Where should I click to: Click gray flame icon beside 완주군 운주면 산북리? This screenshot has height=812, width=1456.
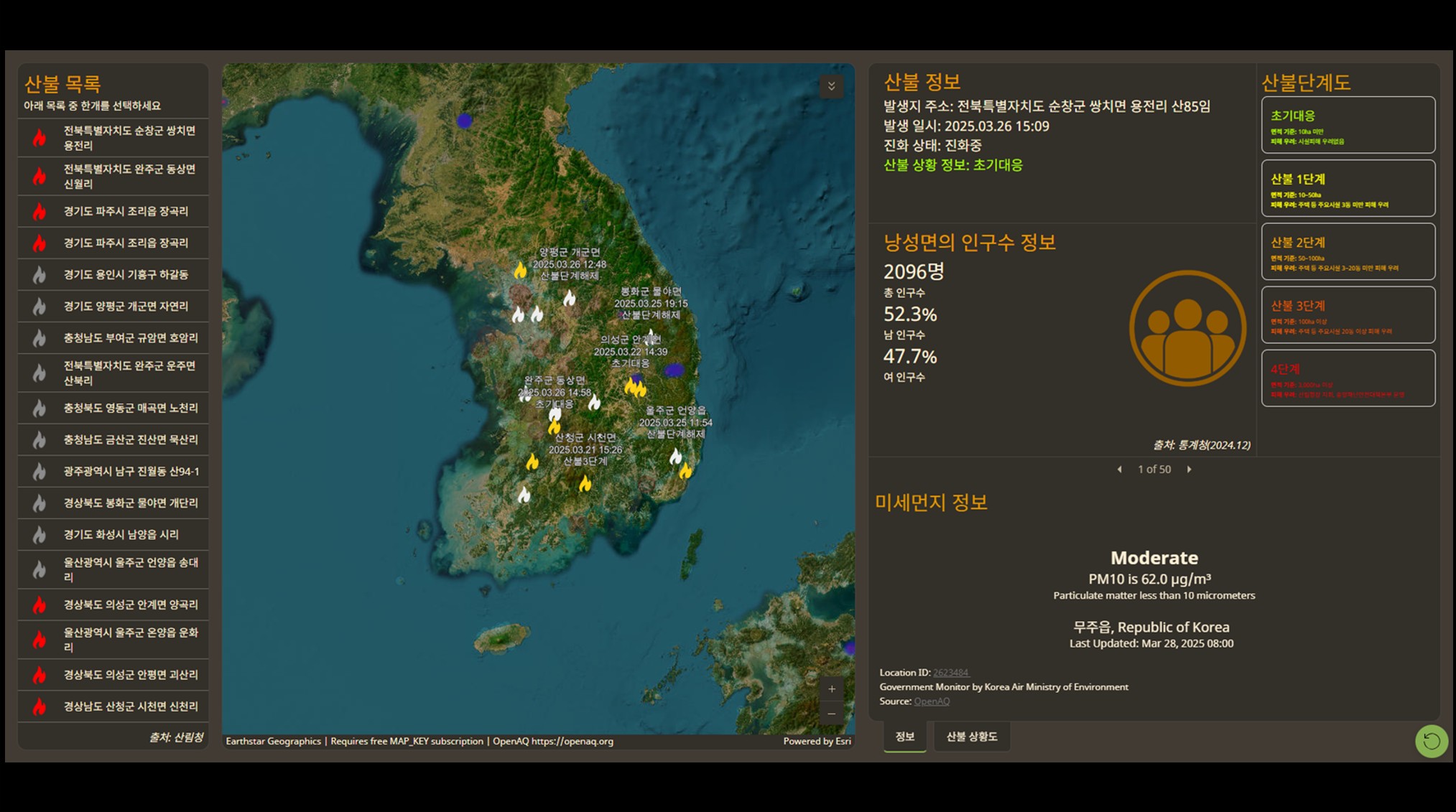point(40,373)
